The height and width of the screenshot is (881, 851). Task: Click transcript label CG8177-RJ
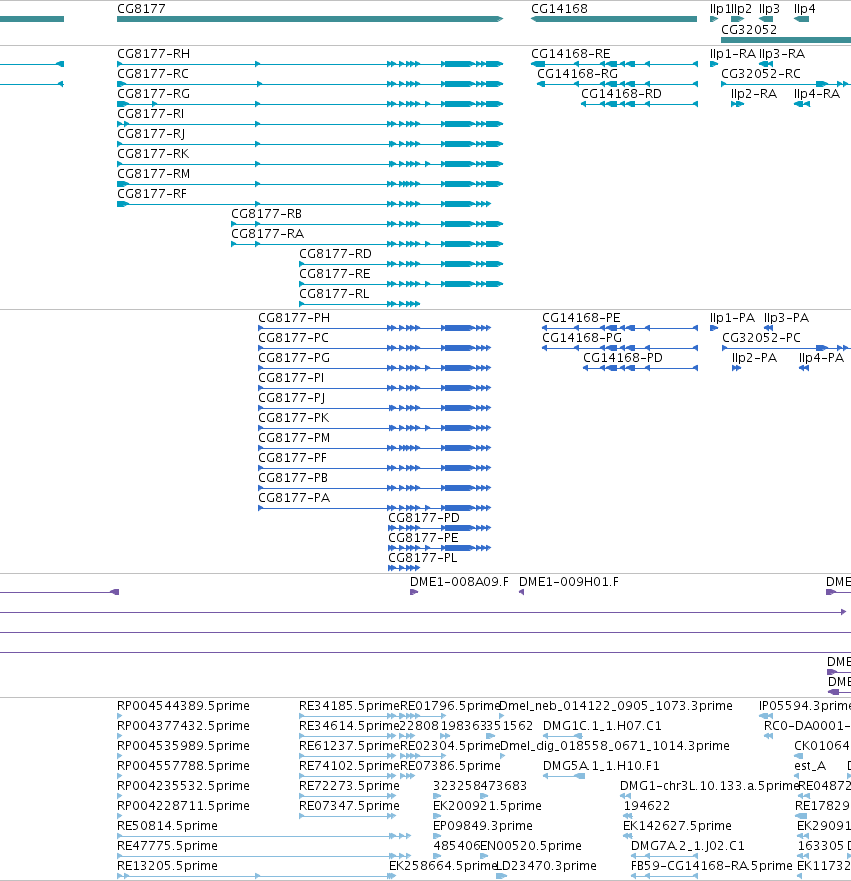tap(151, 134)
